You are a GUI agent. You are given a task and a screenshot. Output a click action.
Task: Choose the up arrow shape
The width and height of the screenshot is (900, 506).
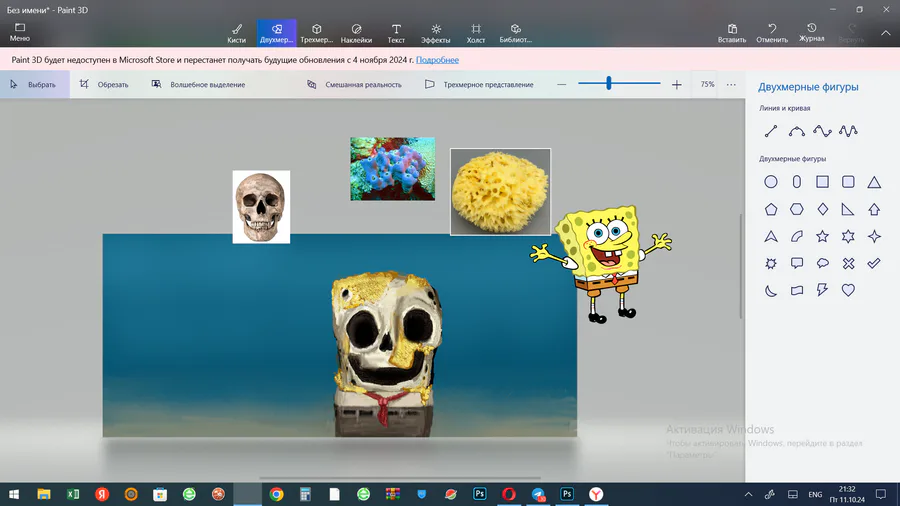click(x=874, y=209)
